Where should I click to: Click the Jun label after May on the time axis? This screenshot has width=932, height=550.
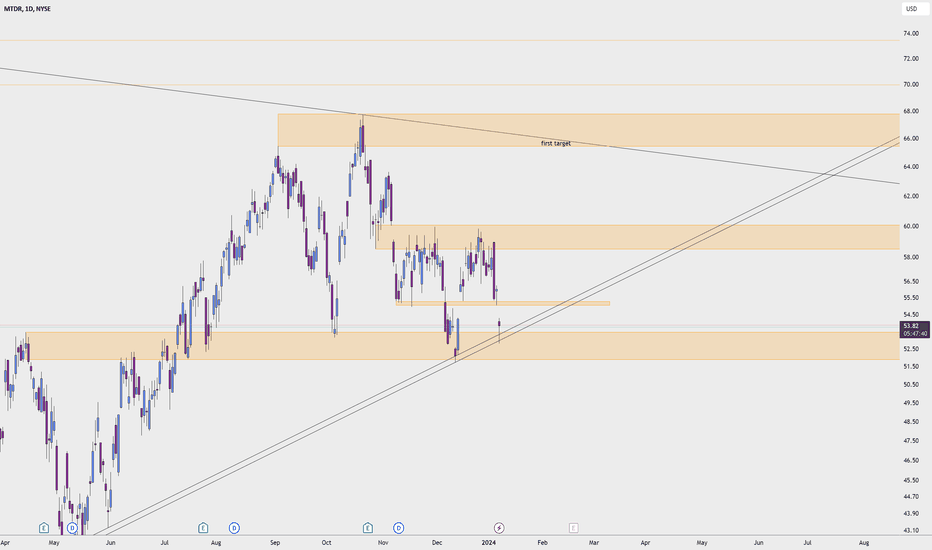(110, 543)
